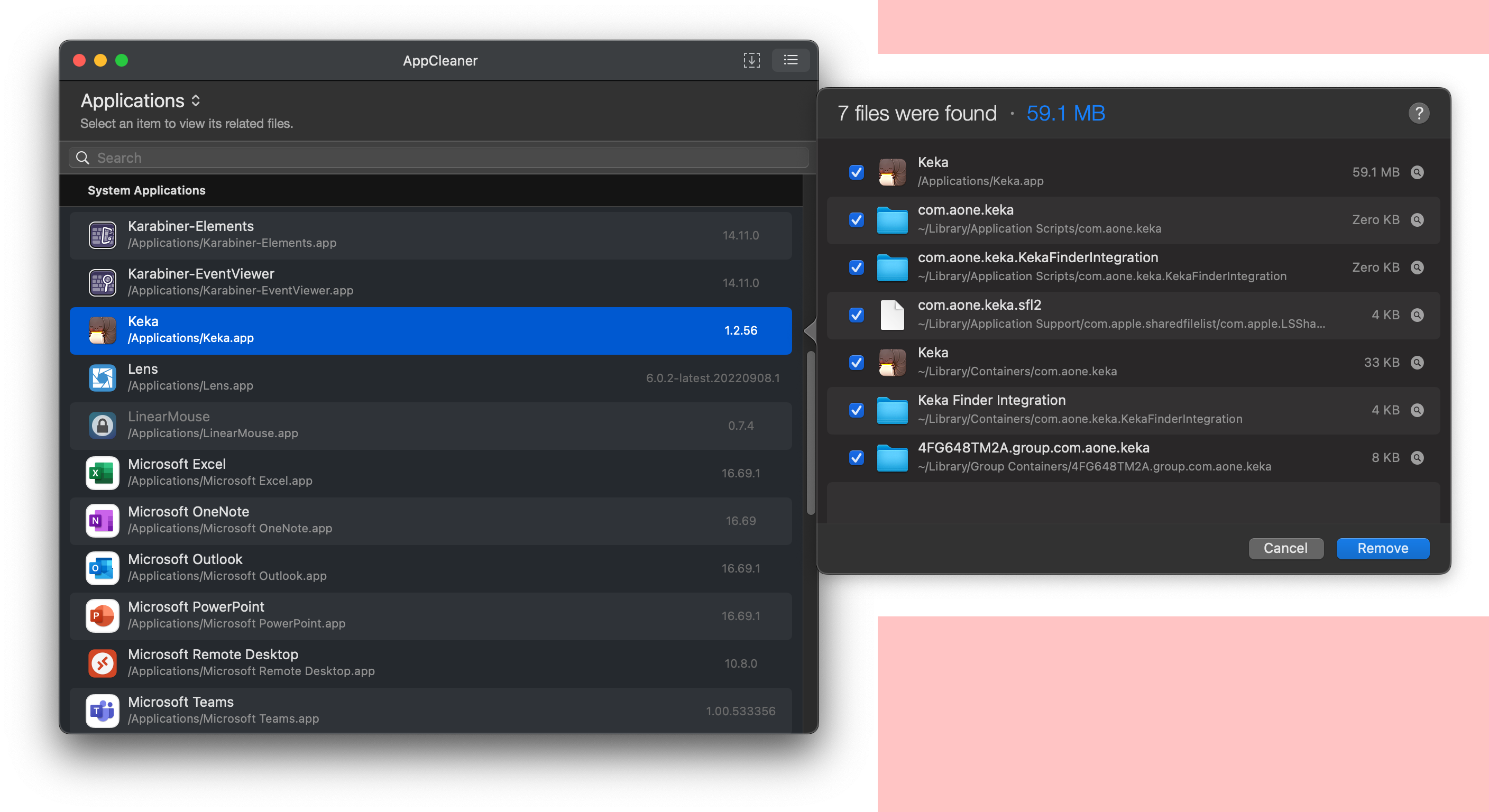1489x812 pixels.
Task: Click magnifier icon next to com.aone.keka.sfl2
Action: pos(1417,315)
